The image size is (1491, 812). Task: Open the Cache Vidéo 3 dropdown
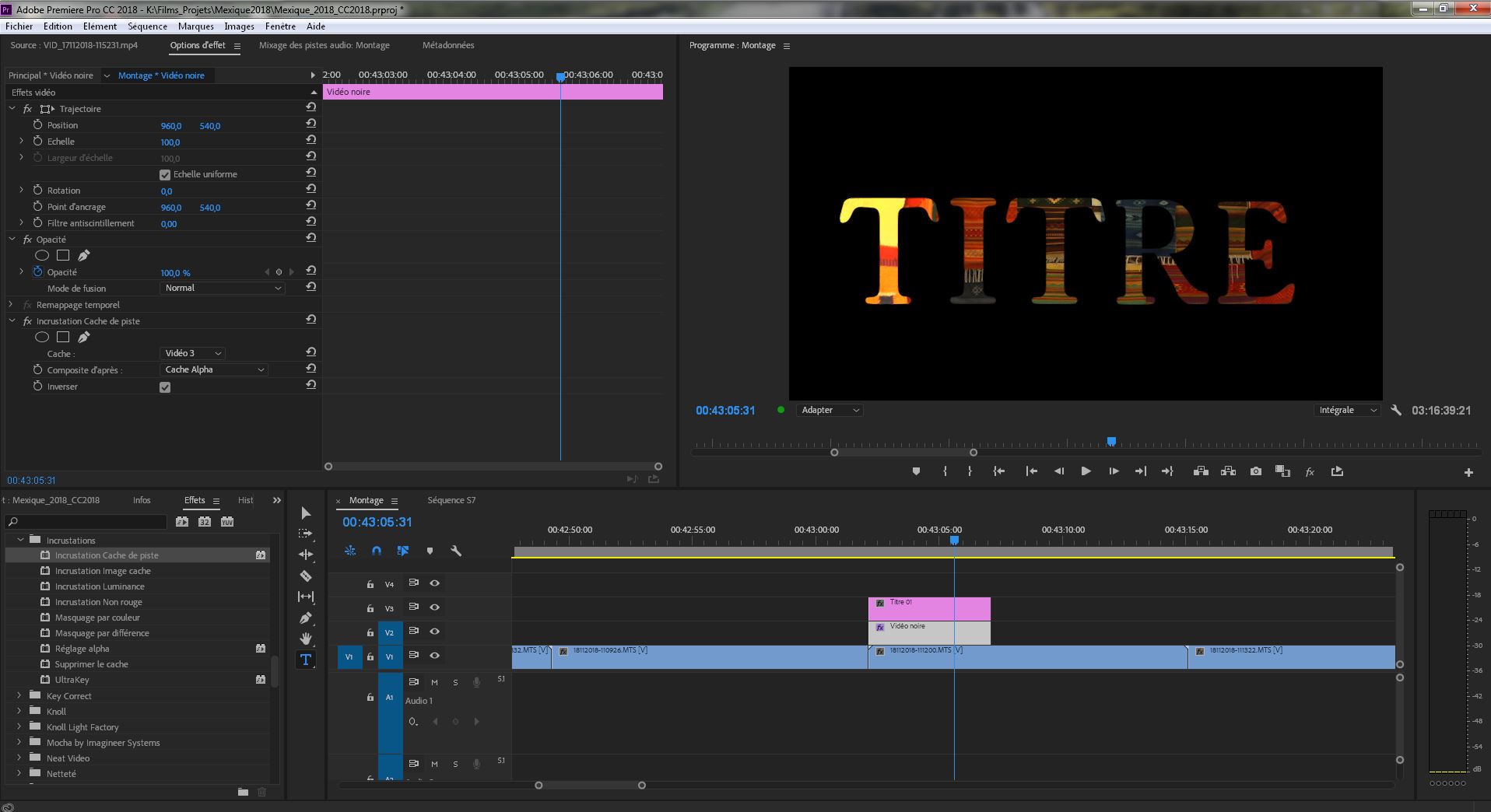(x=192, y=353)
